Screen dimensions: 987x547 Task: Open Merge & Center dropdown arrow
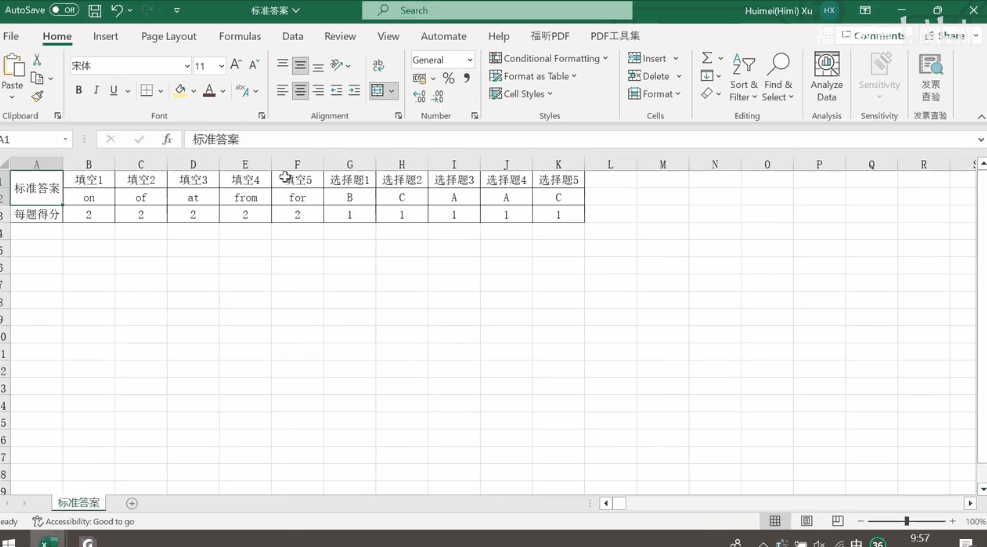pos(392,91)
